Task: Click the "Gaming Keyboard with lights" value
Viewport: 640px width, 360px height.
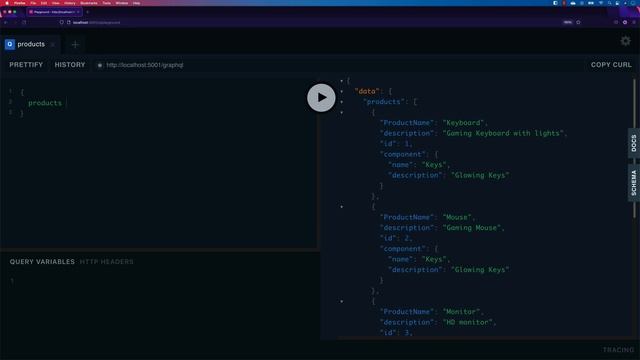Action: coord(503,133)
